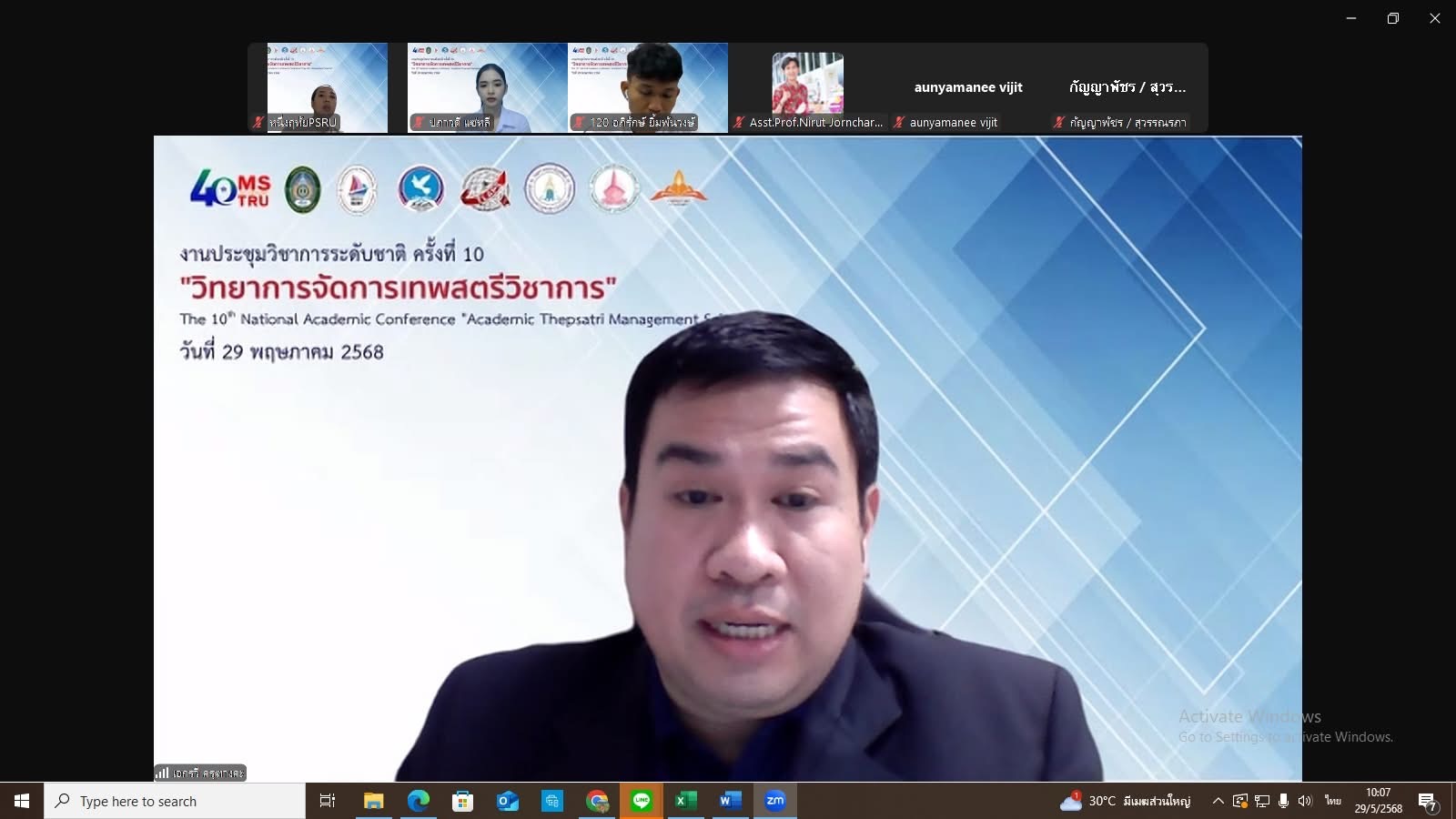Open File Explorer from the taskbar
The image size is (1456, 819).
click(374, 801)
